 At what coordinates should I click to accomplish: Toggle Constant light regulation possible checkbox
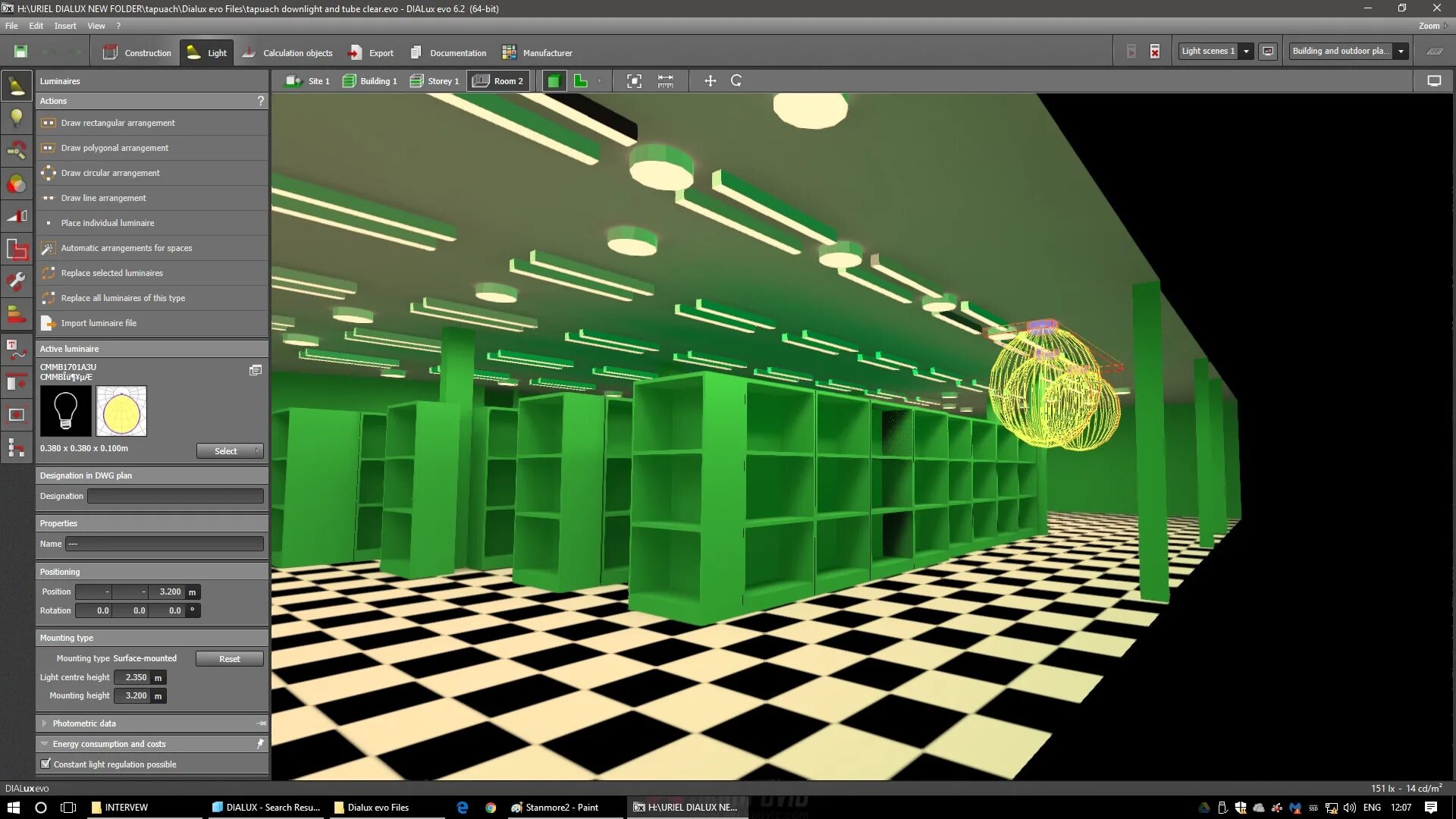click(45, 764)
